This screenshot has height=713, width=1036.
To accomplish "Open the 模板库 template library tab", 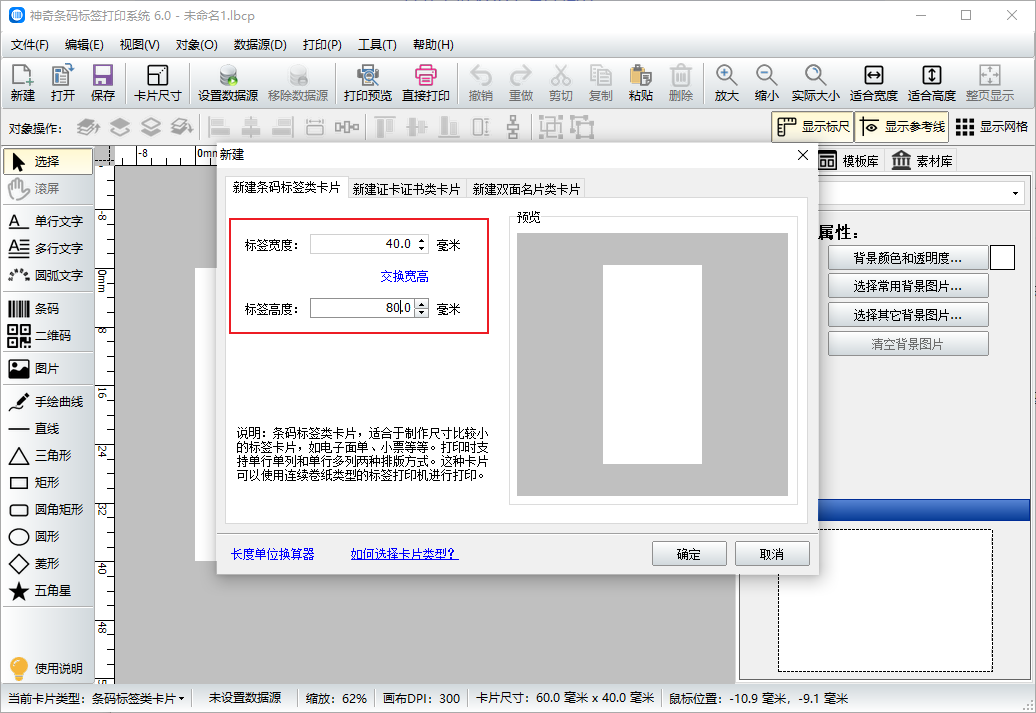I will [850, 161].
